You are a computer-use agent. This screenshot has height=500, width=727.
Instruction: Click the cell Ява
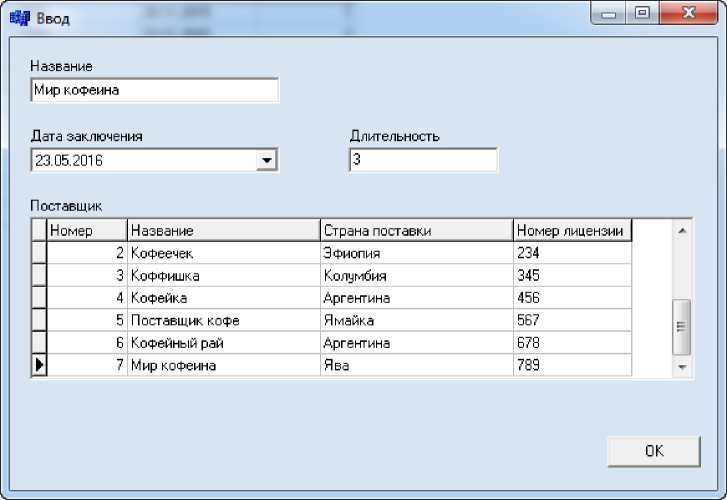416,365
